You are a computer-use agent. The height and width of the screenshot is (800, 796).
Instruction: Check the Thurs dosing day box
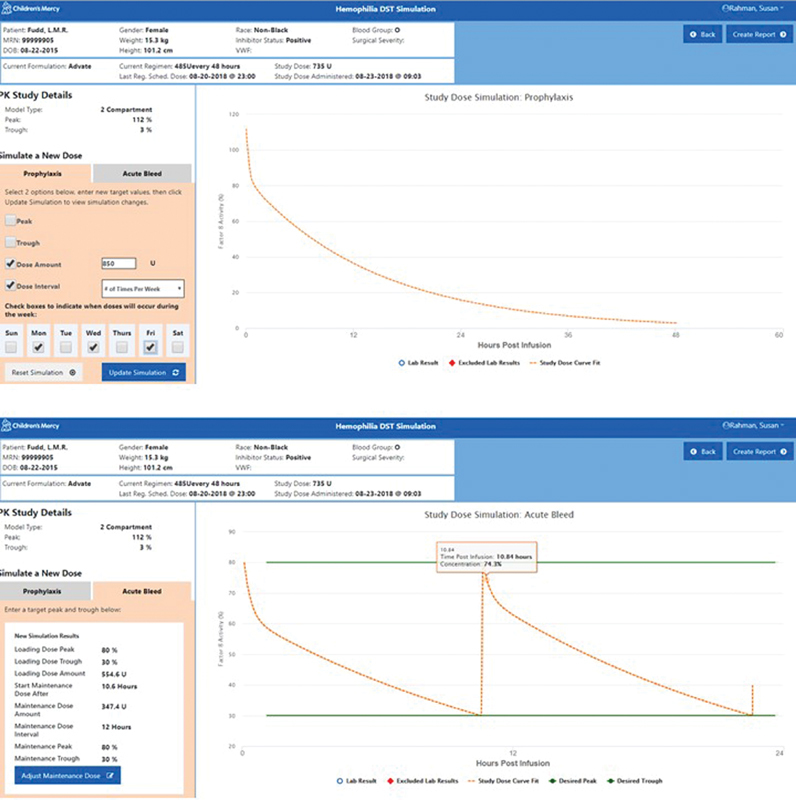[x=121, y=347]
